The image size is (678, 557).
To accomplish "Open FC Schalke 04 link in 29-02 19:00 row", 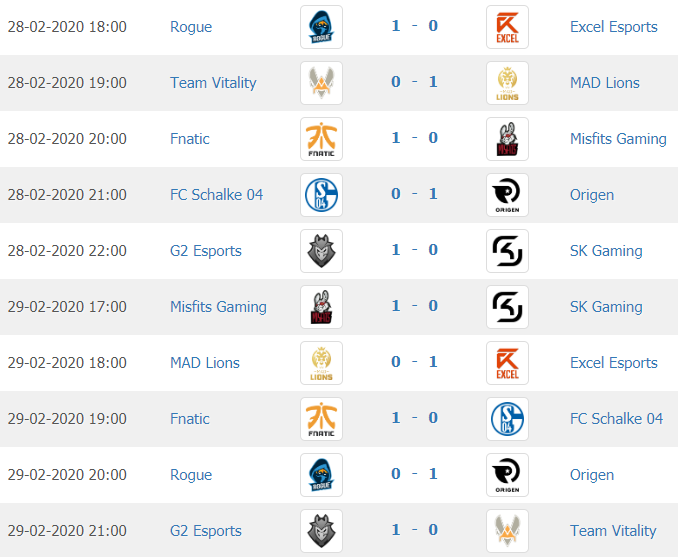I will point(616,419).
